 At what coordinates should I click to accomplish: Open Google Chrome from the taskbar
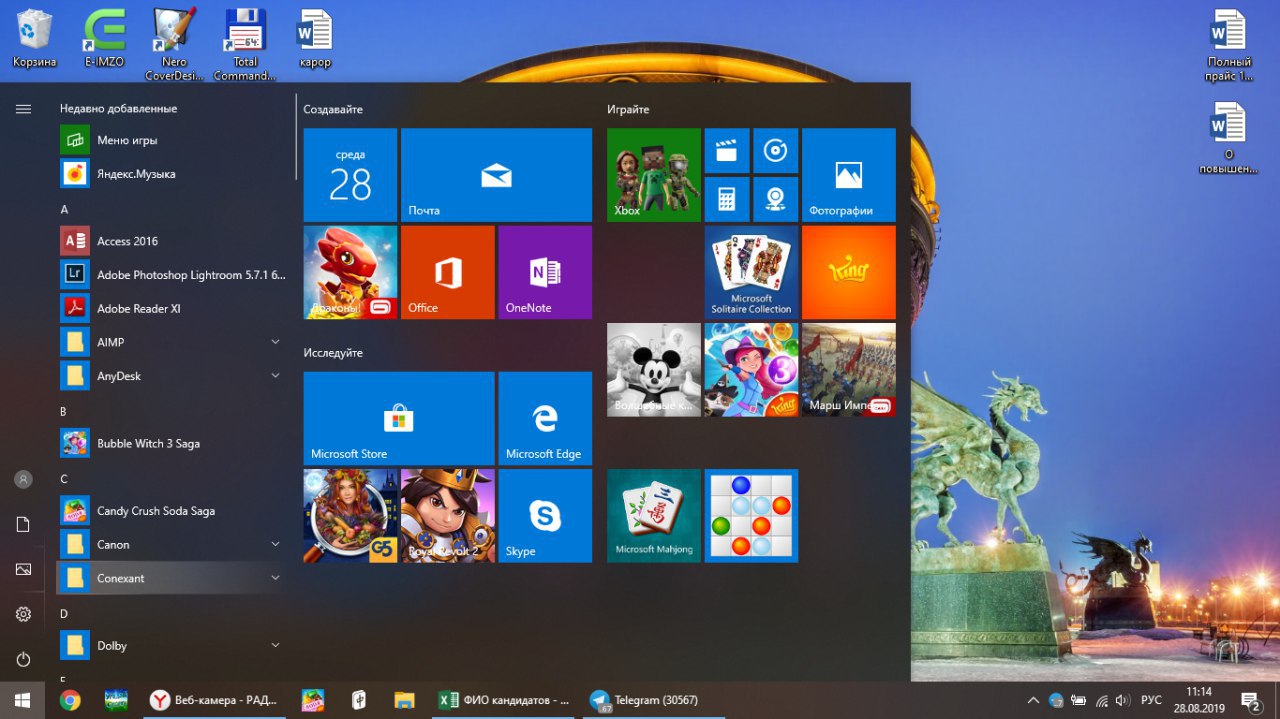click(70, 700)
